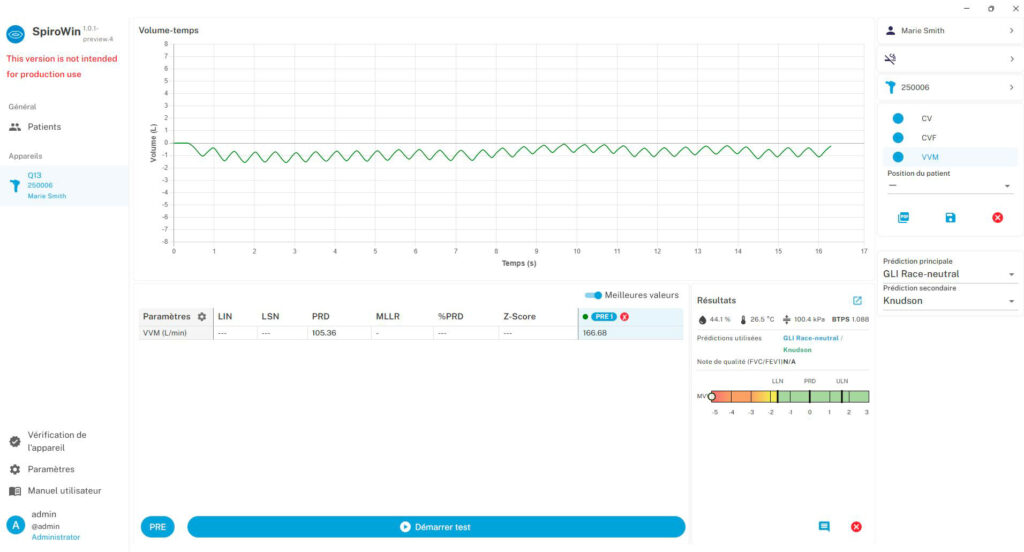The height and width of the screenshot is (552, 1024).
Task: Click the Patients people icon
Action: (15, 127)
